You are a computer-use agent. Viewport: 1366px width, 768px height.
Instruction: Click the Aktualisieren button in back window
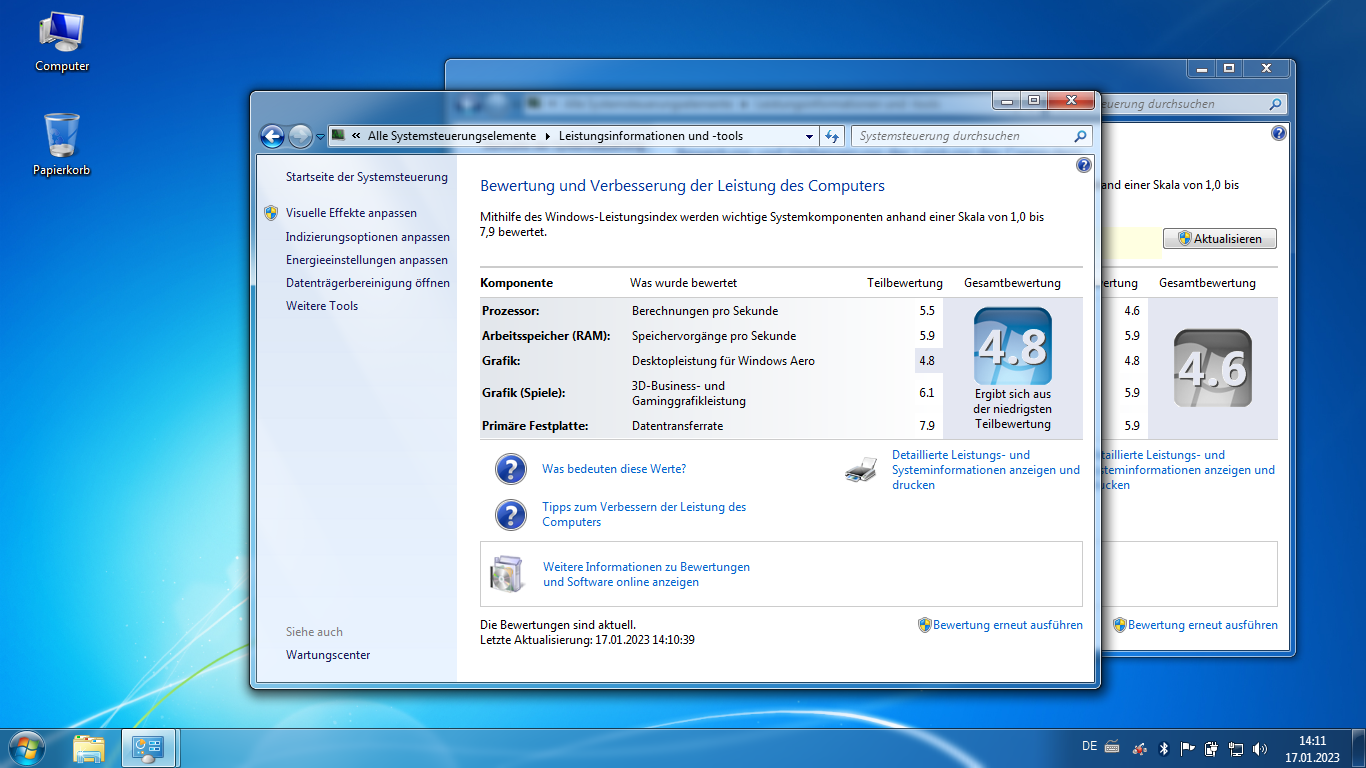1220,239
